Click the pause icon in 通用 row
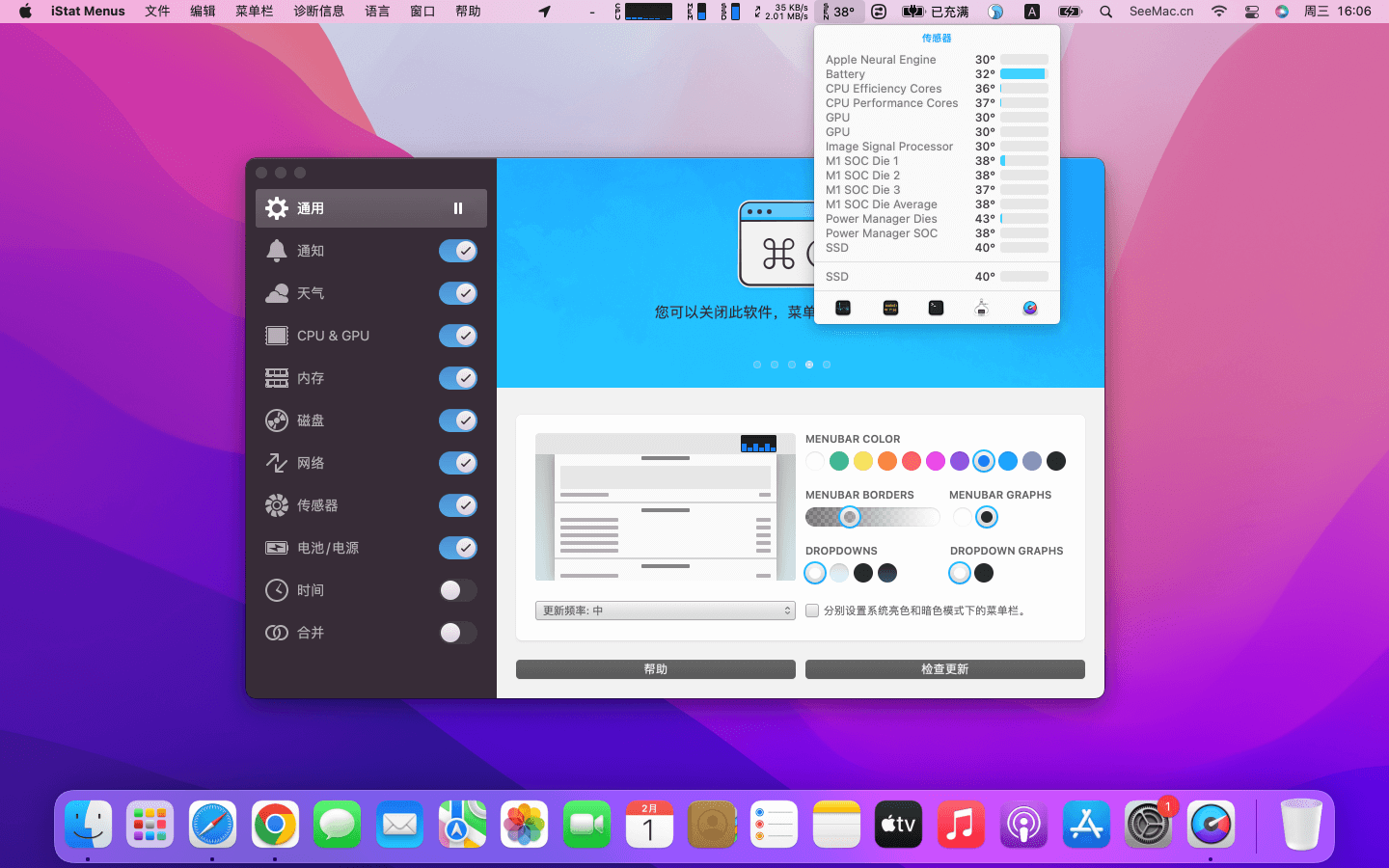Image resolution: width=1389 pixels, height=868 pixels. [x=458, y=208]
